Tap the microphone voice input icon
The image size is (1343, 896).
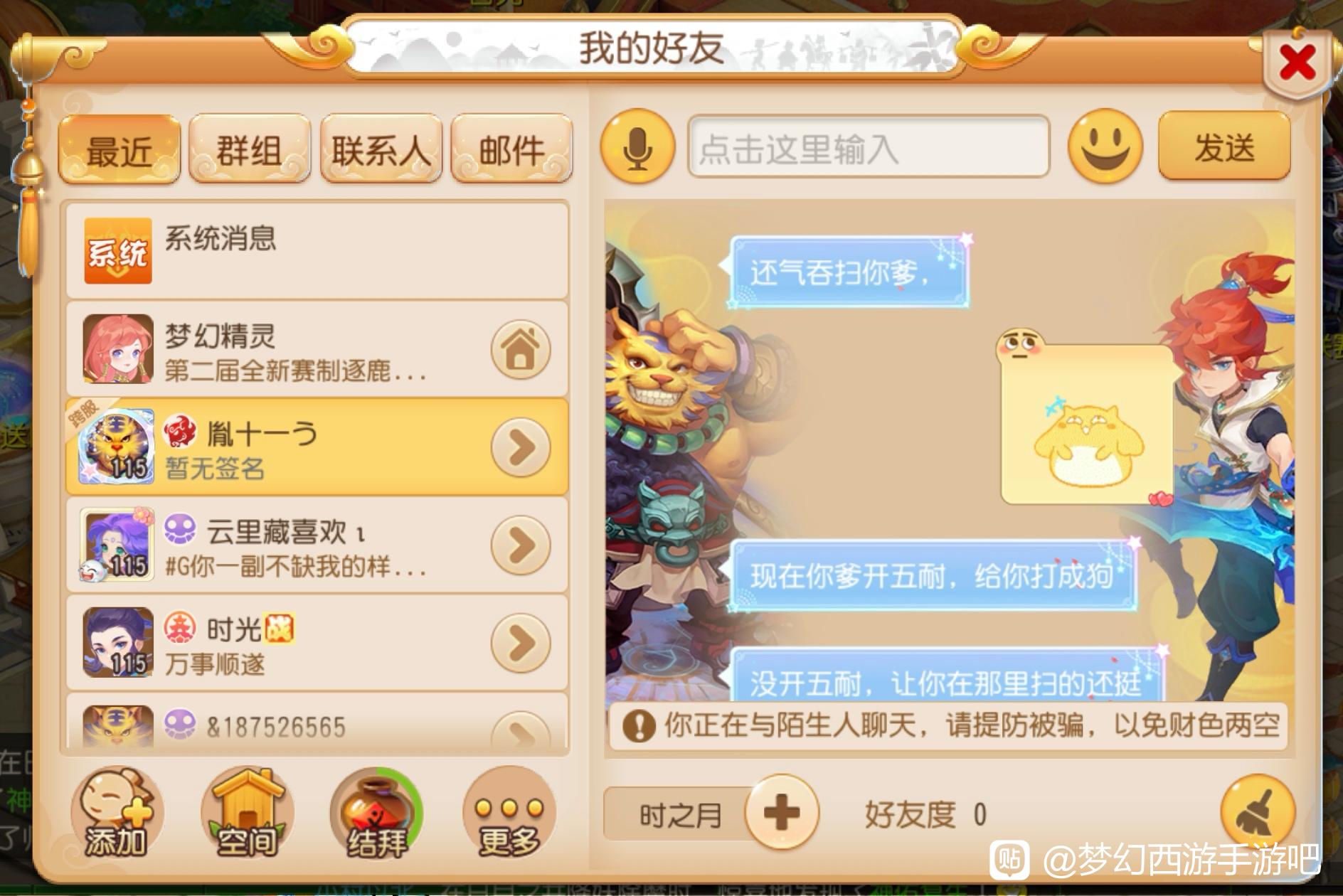637,146
